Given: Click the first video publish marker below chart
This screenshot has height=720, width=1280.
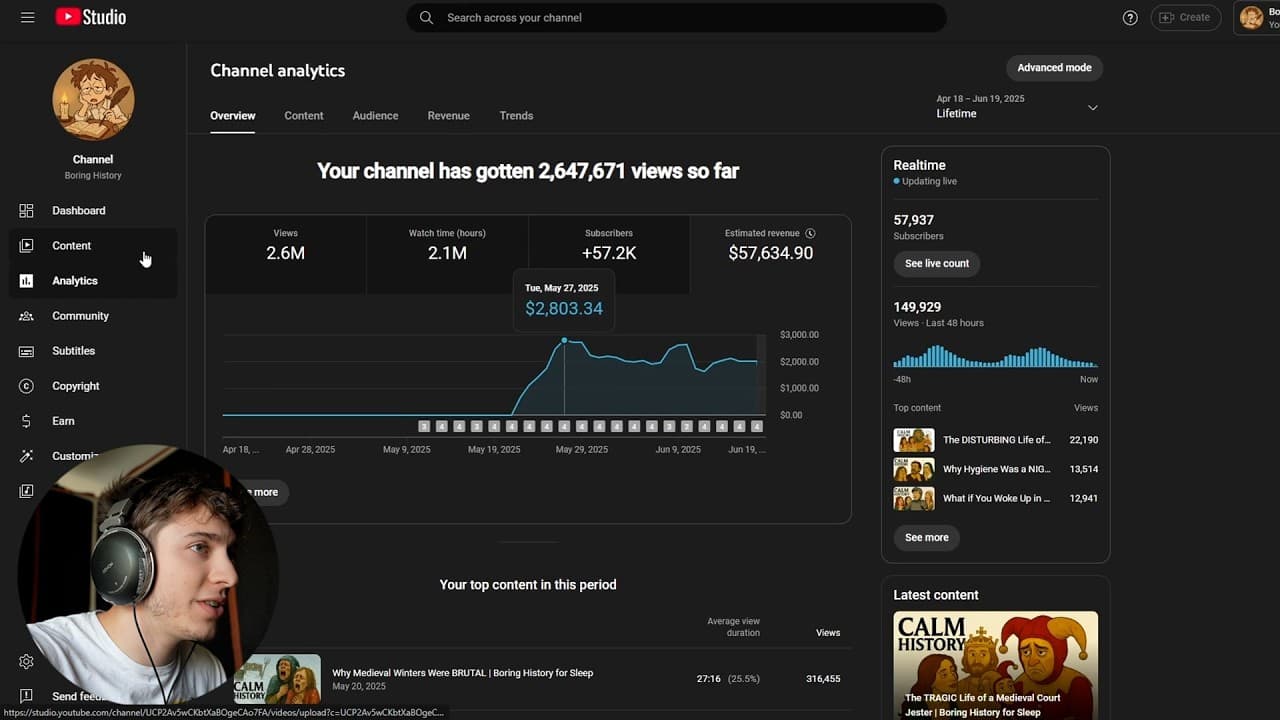Looking at the screenshot, I should pyautogui.click(x=424, y=426).
